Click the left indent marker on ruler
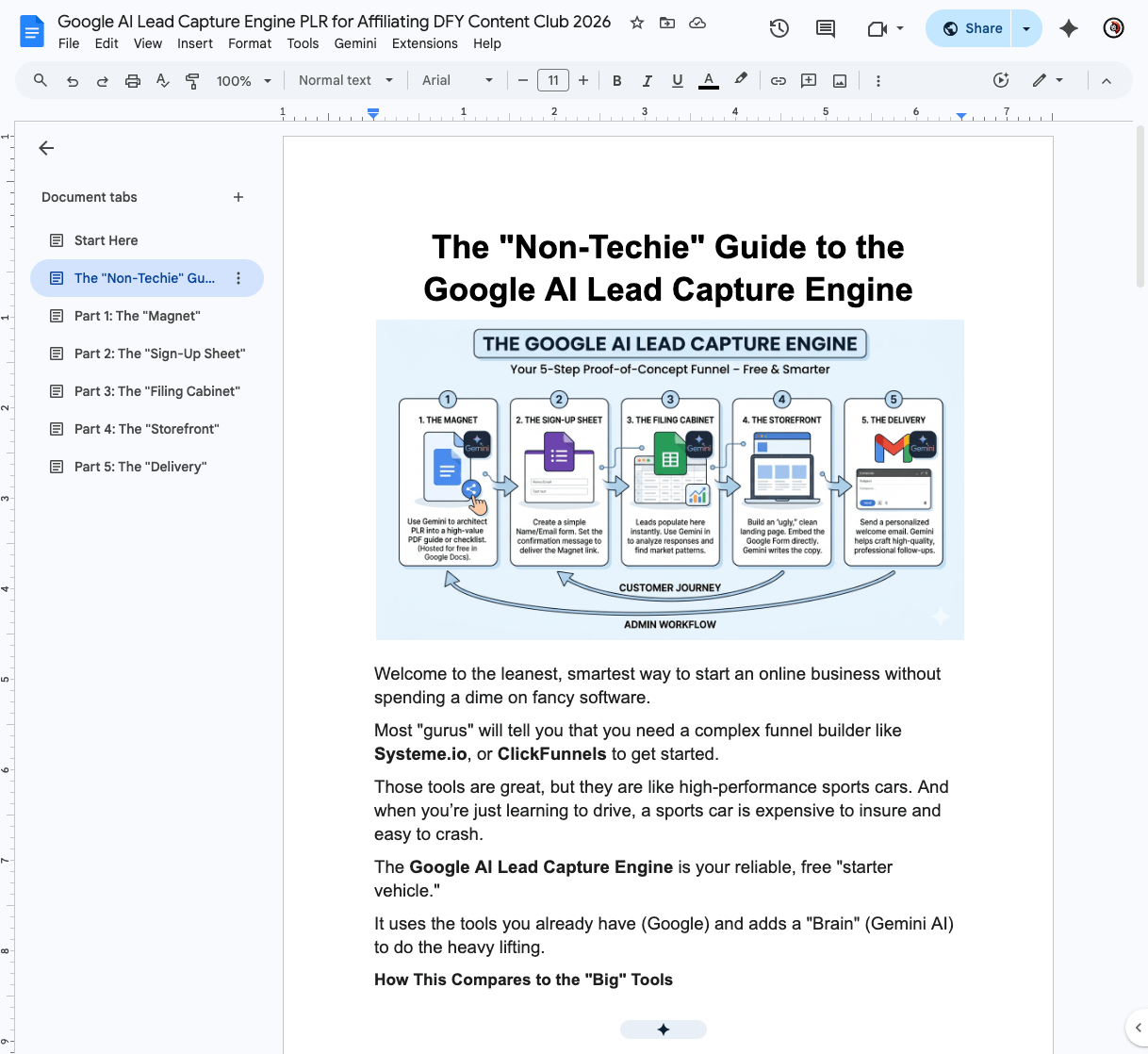1148x1054 pixels. [x=373, y=114]
